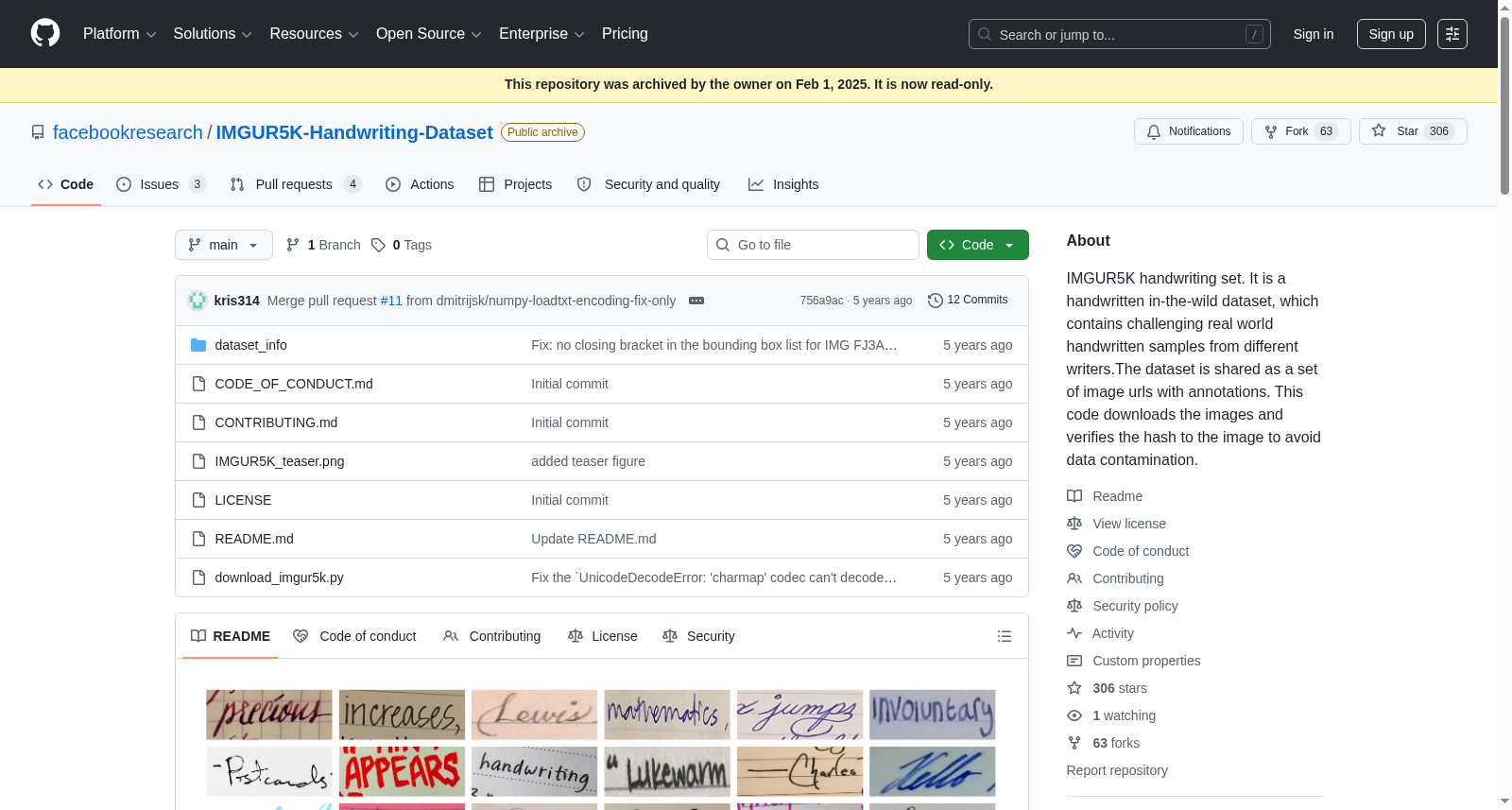Expand the Resources menu
This screenshot has width=1512, height=810.
click(314, 34)
